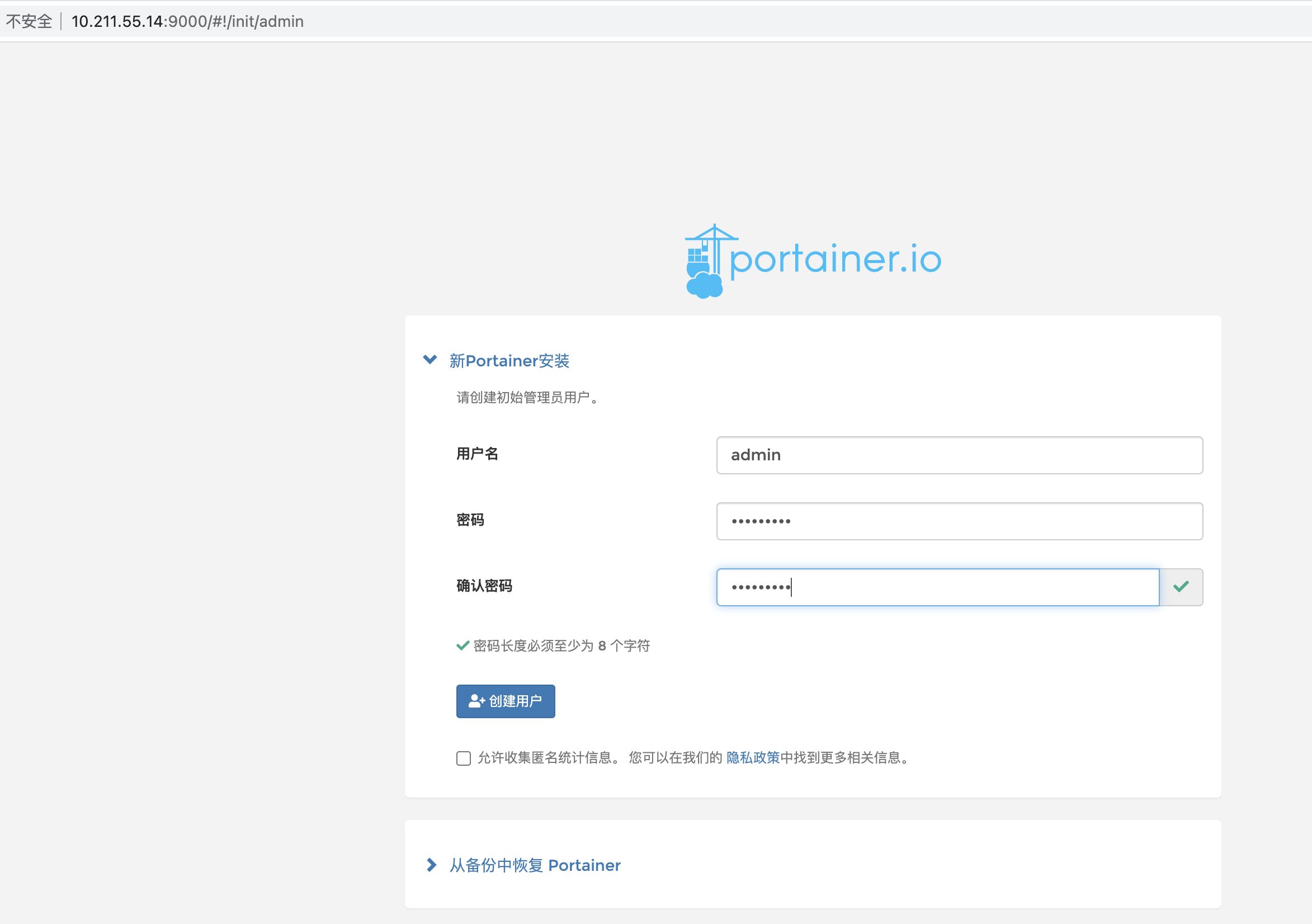Enable anonymous statistics collection checkbox

(x=464, y=758)
